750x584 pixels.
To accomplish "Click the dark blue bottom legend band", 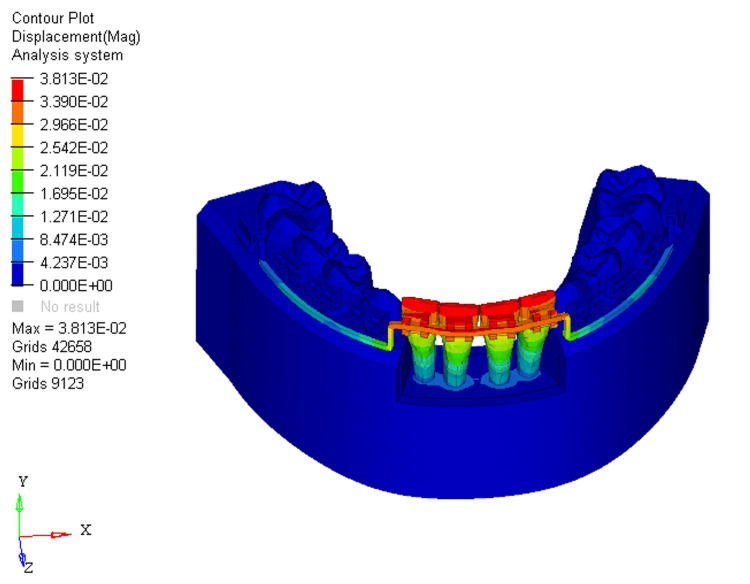I will pyautogui.click(x=18, y=273).
